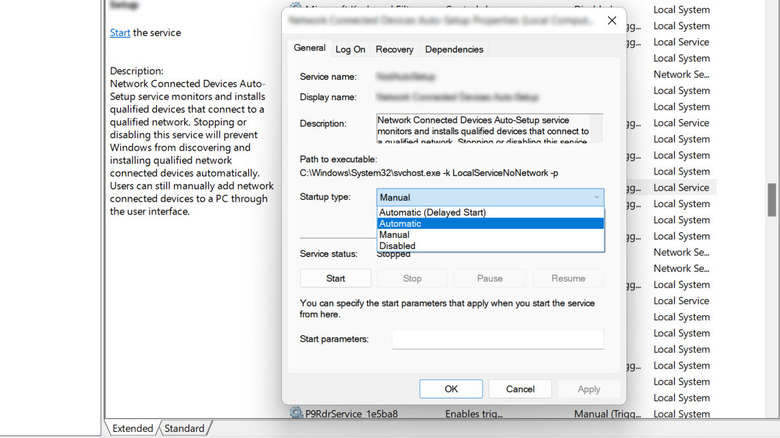780x438 pixels.
Task: Click the Enables trig... description cell
Action: pyautogui.click(x=474, y=414)
